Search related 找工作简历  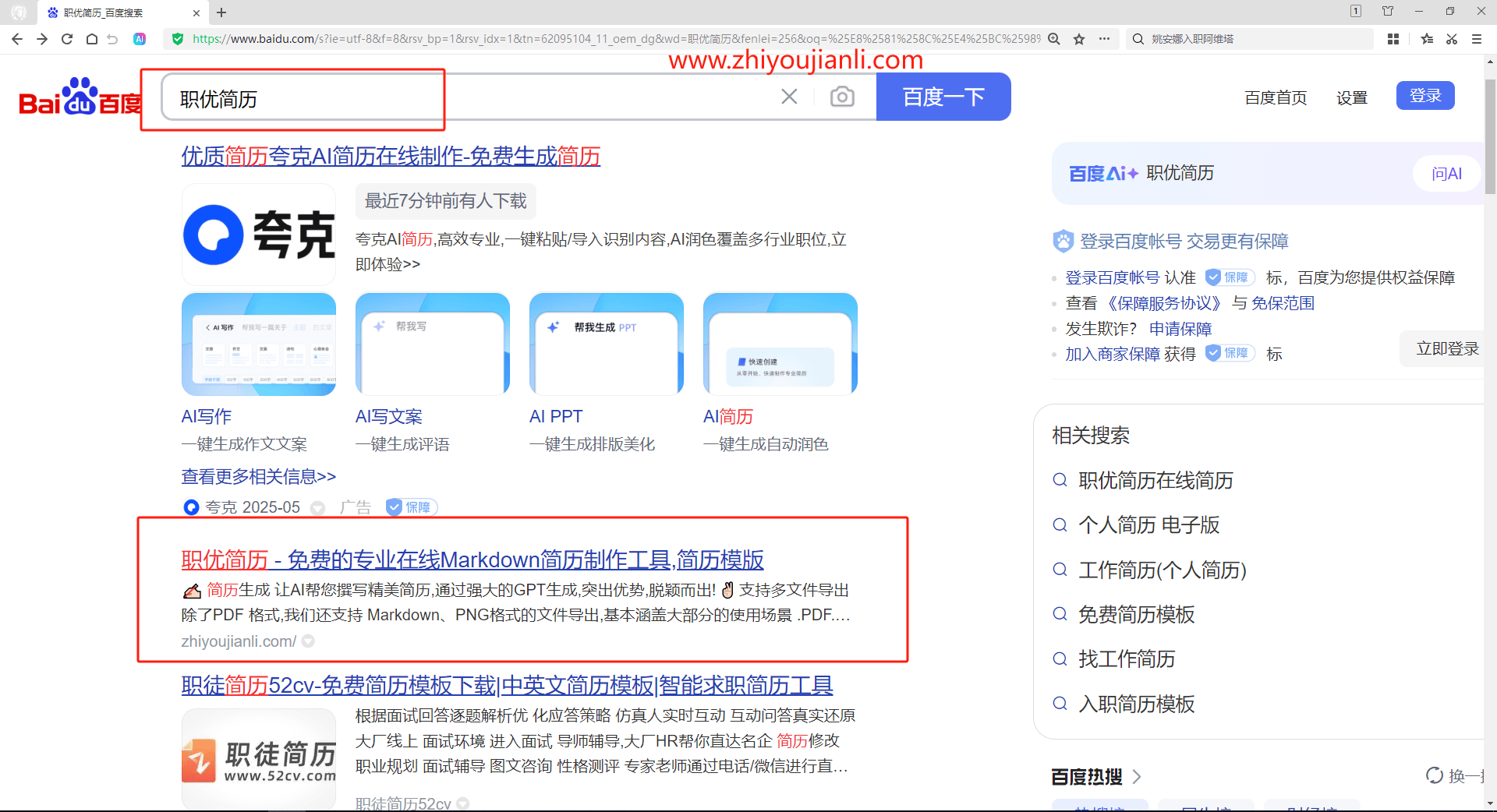click(x=1127, y=659)
